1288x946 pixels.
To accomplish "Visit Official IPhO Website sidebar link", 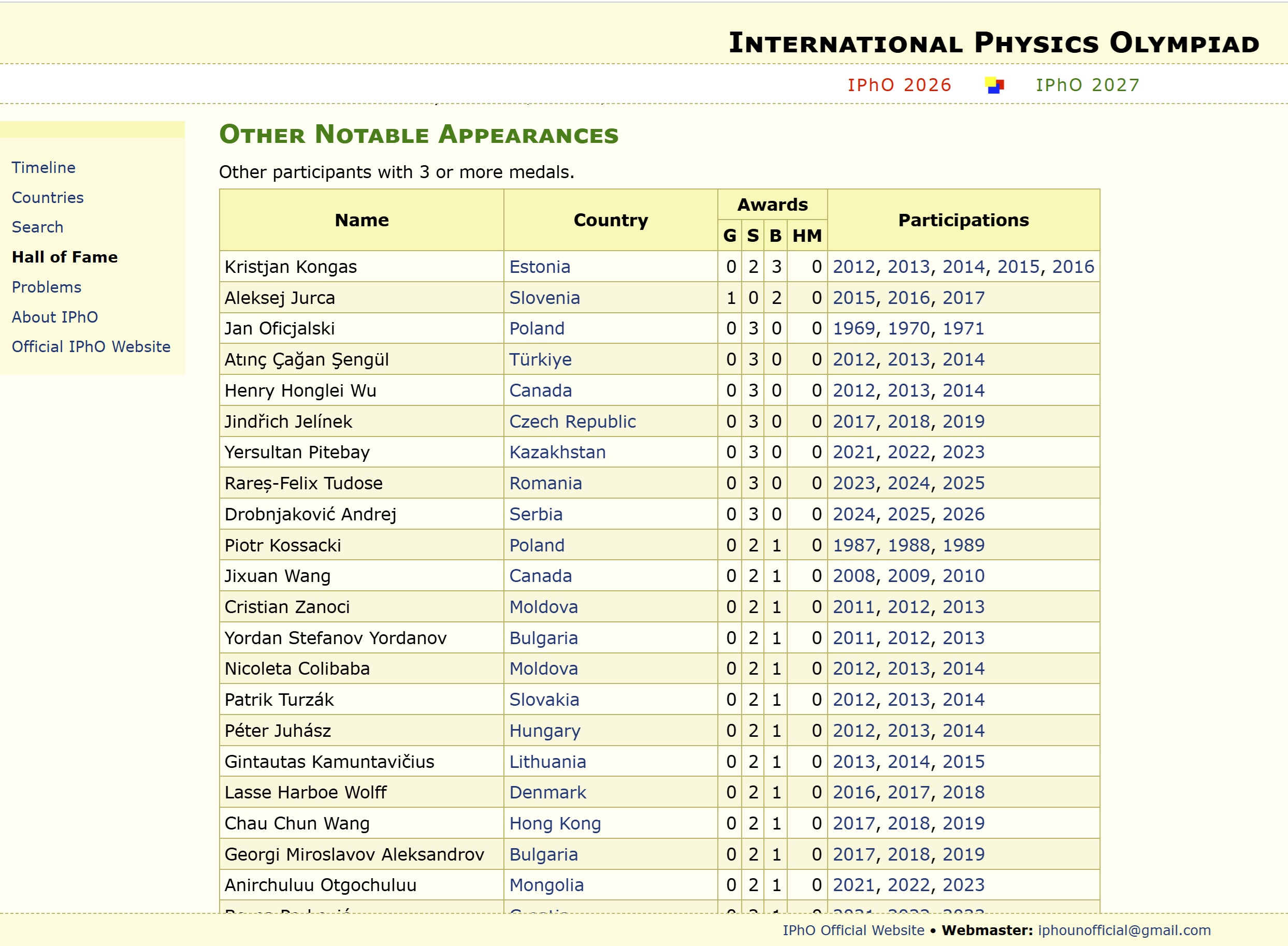I will coord(91,347).
